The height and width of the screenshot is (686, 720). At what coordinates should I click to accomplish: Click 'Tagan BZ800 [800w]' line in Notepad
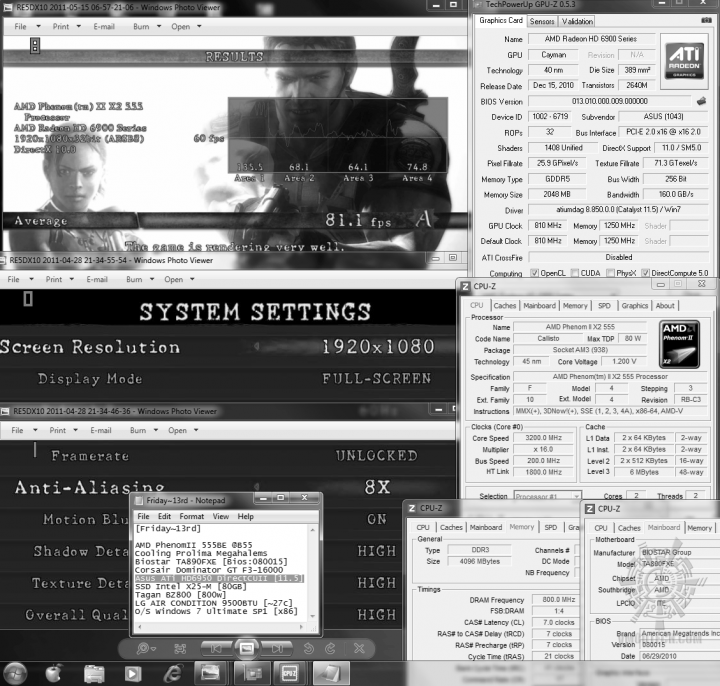tap(180, 595)
